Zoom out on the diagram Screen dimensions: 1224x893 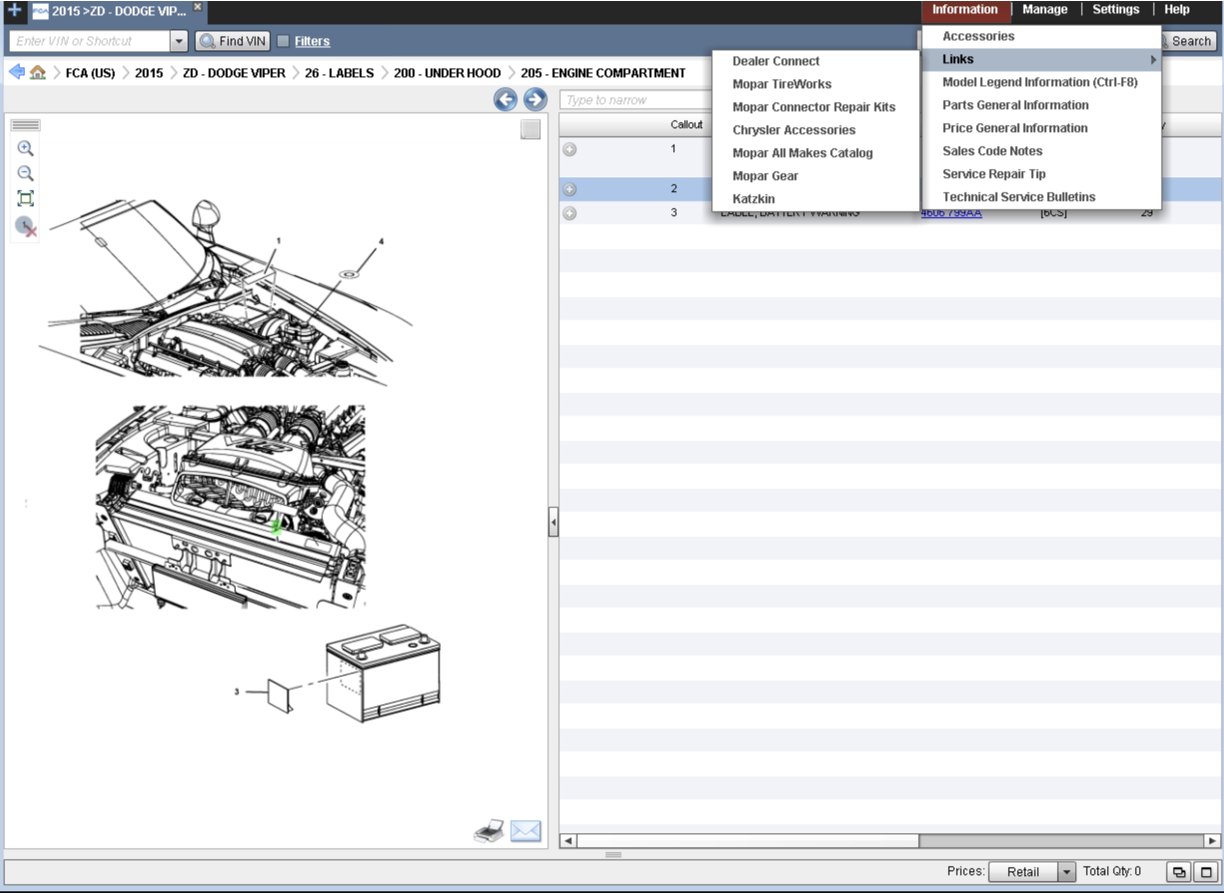26,173
